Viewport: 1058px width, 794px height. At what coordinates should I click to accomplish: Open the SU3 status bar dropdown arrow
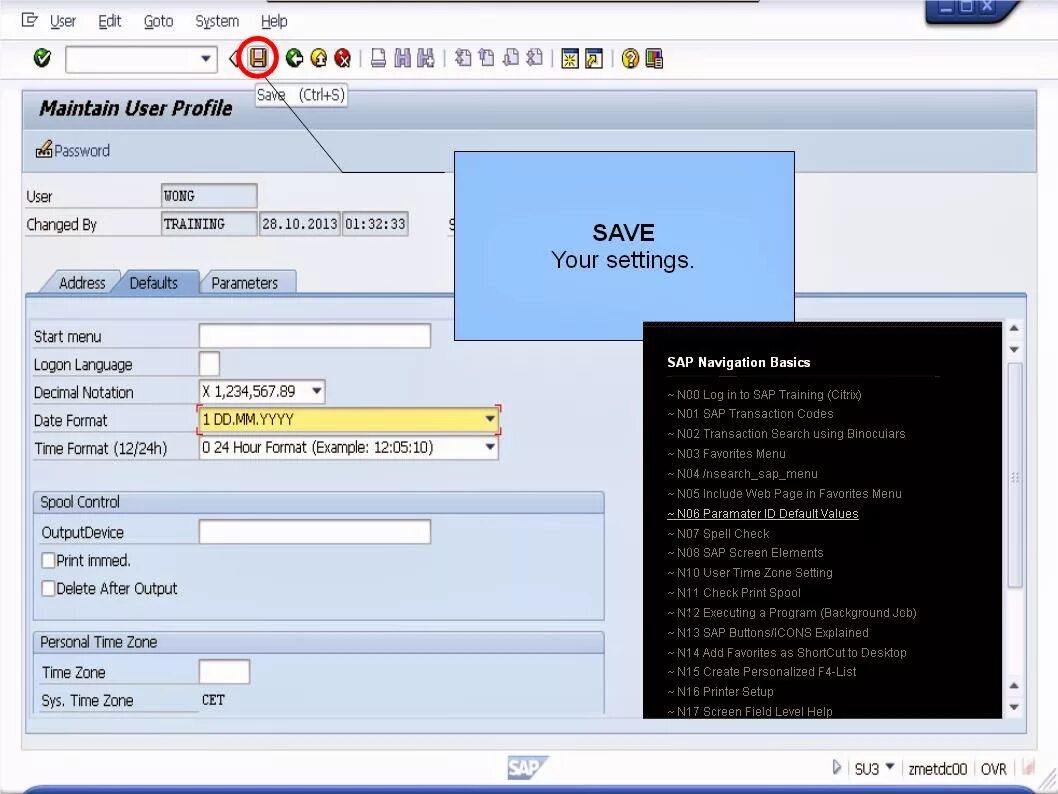pyautogui.click(x=890, y=767)
